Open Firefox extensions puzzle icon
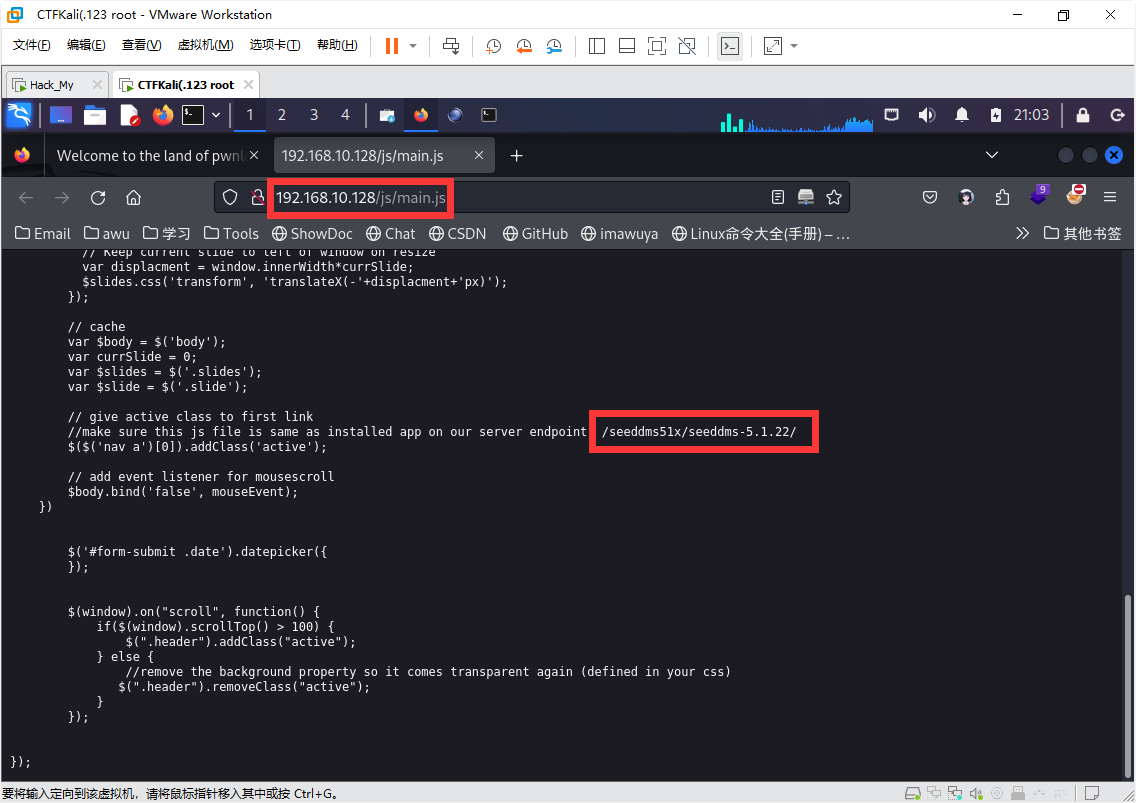The image size is (1136, 803). [x=1002, y=197]
